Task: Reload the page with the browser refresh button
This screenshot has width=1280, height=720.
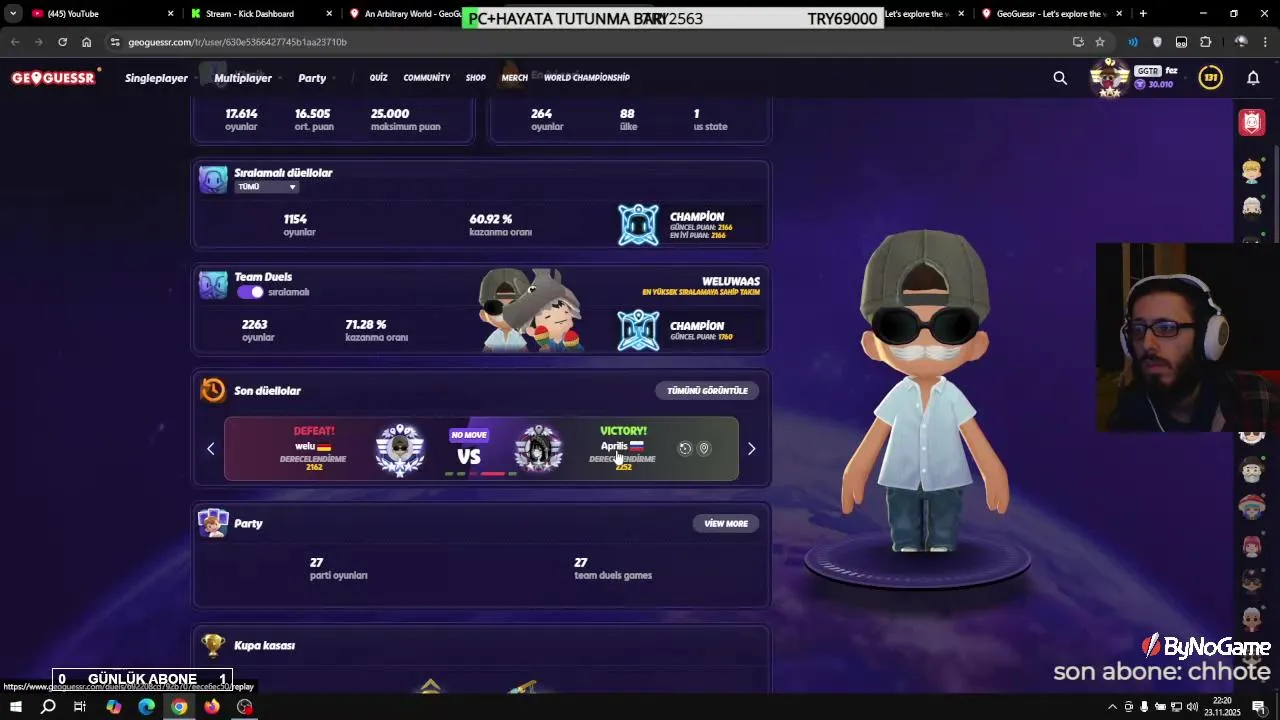Action: (62, 42)
